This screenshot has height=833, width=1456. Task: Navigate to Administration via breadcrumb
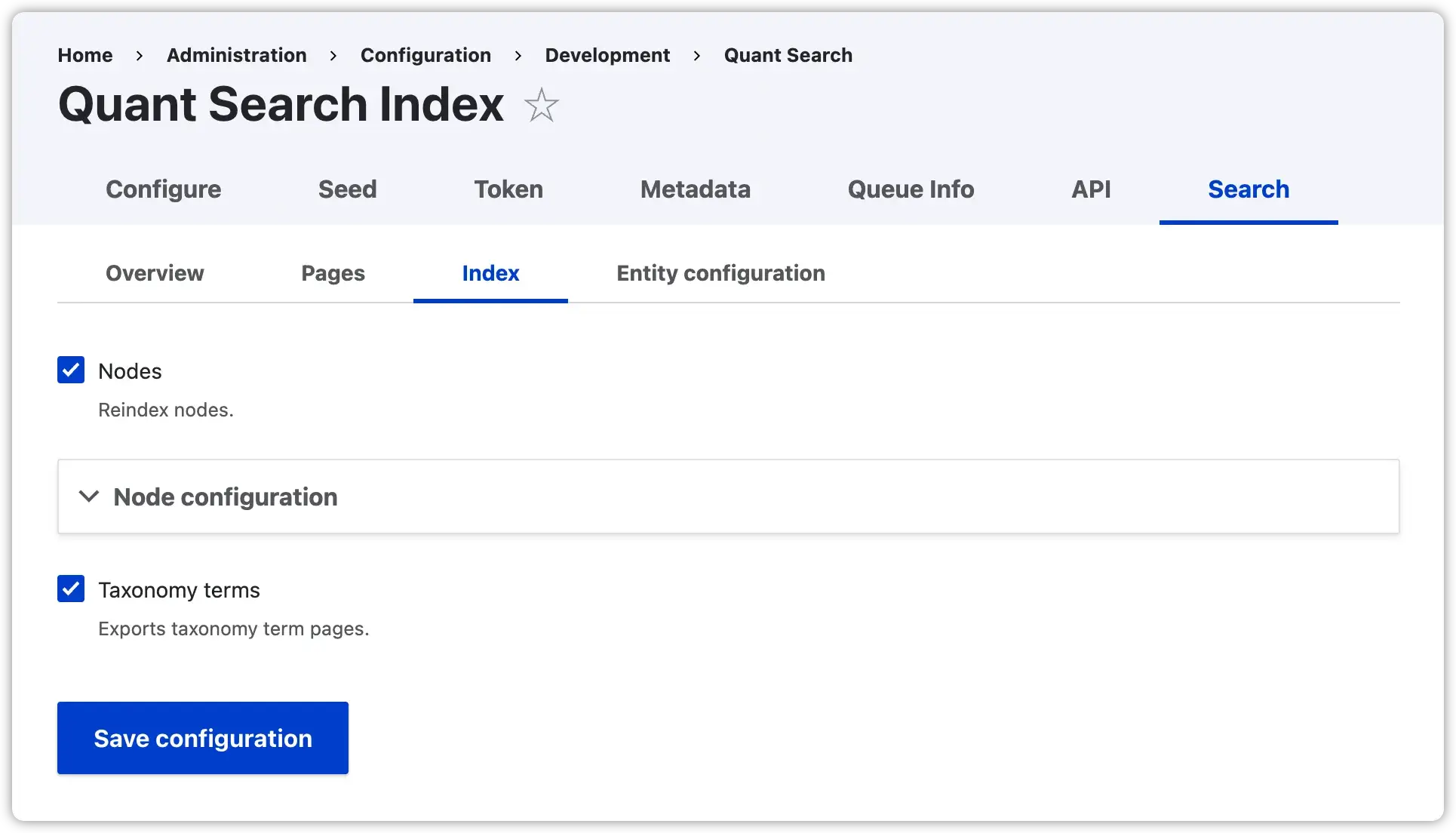pos(236,55)
